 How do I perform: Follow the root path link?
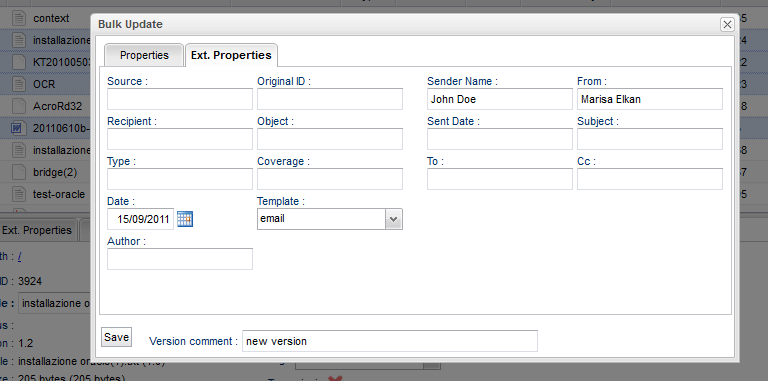point(20,257)
